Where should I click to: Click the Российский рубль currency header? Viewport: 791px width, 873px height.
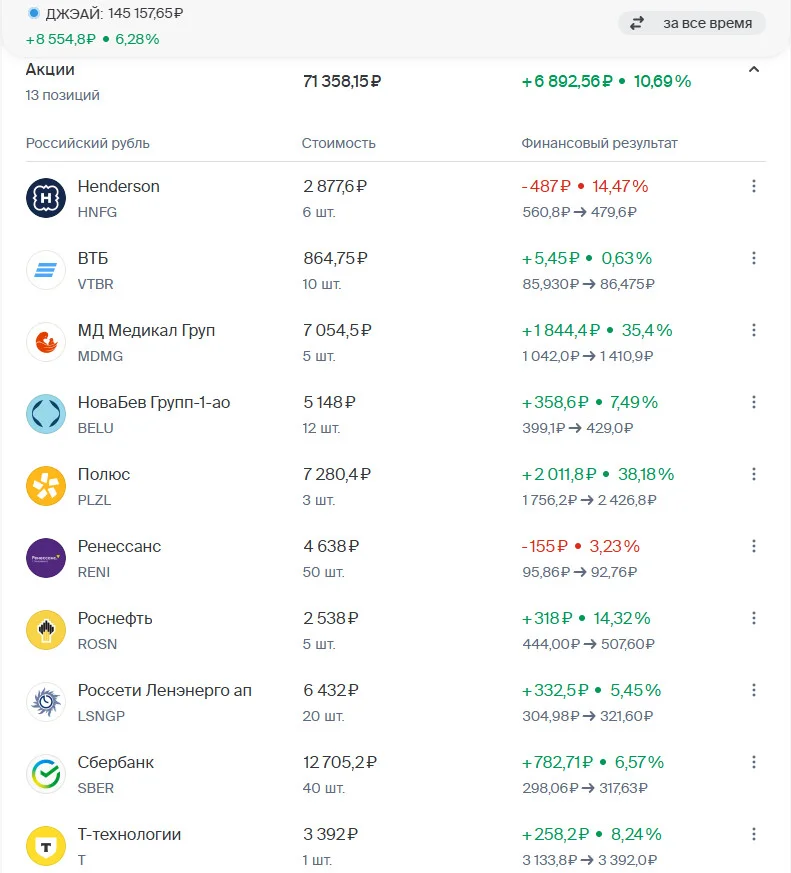pyautogui.click(x=87, y=143)
